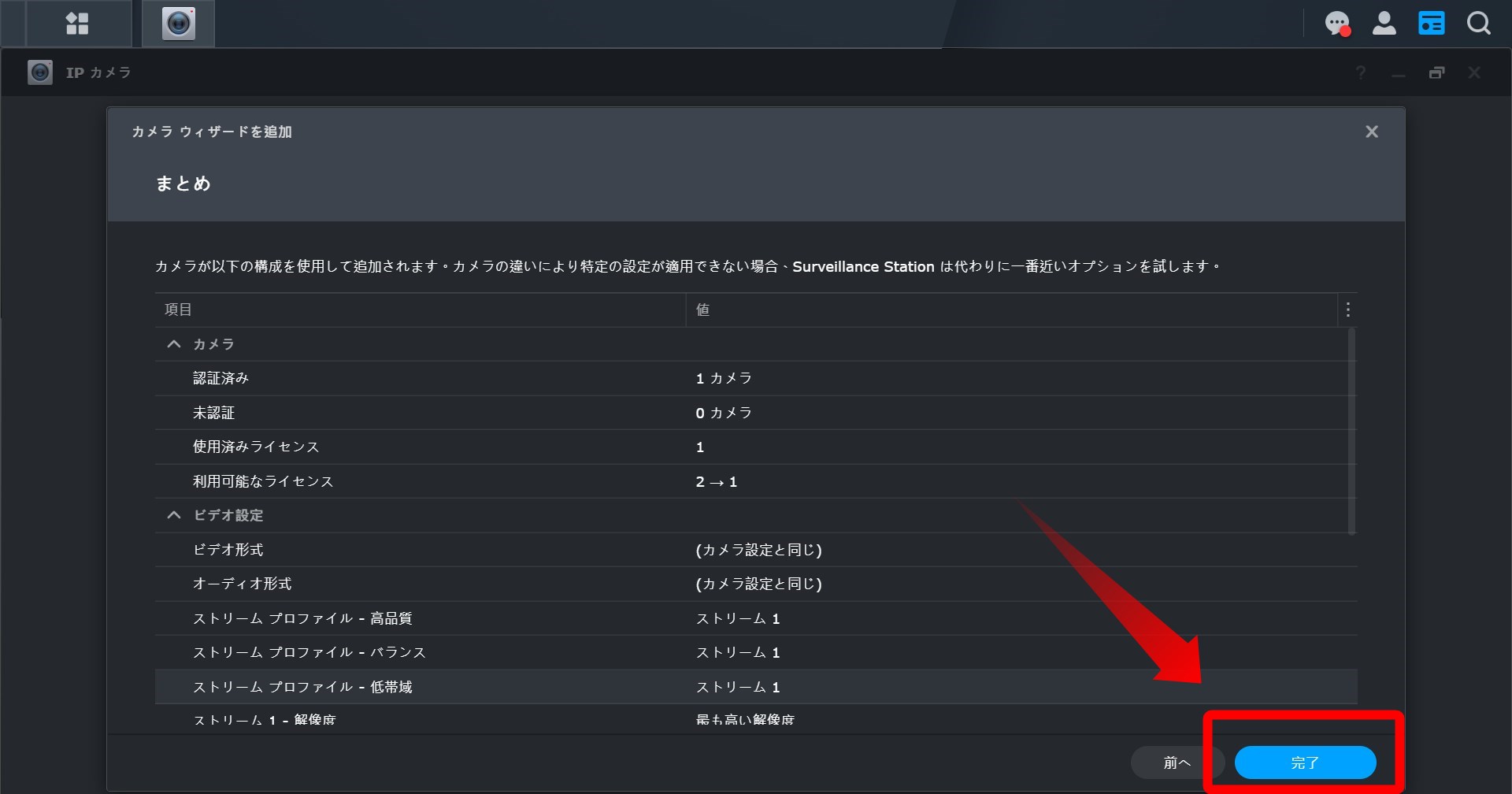Collapse the カメラ section

173,343
